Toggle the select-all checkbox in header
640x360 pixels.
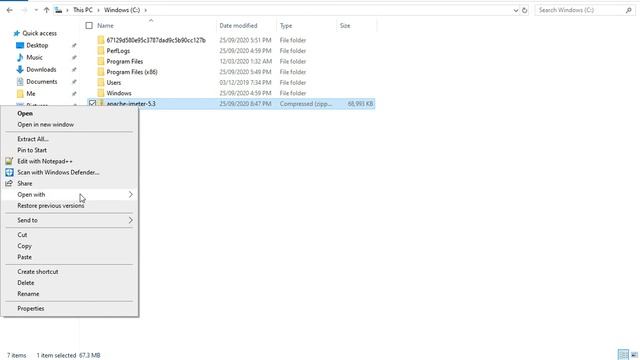coord(89,26)
